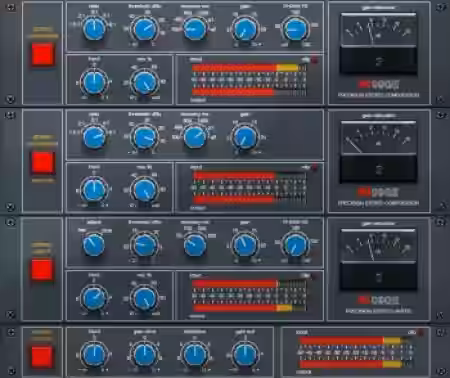
Task: Toggle the red bypass button on the bottom rack unit
Action: pos(42,357)
